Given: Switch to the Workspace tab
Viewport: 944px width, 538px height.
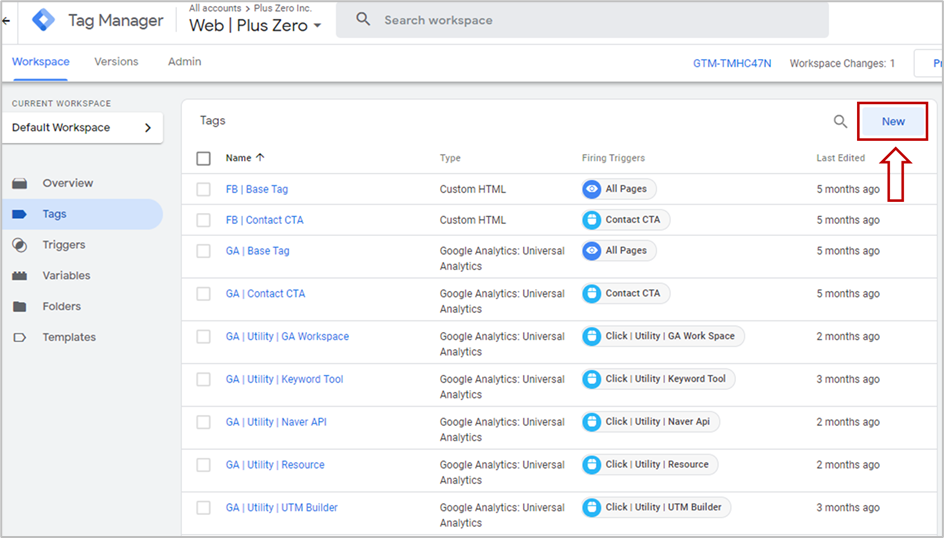Looking at the screenshot, I should coord(40,61).
